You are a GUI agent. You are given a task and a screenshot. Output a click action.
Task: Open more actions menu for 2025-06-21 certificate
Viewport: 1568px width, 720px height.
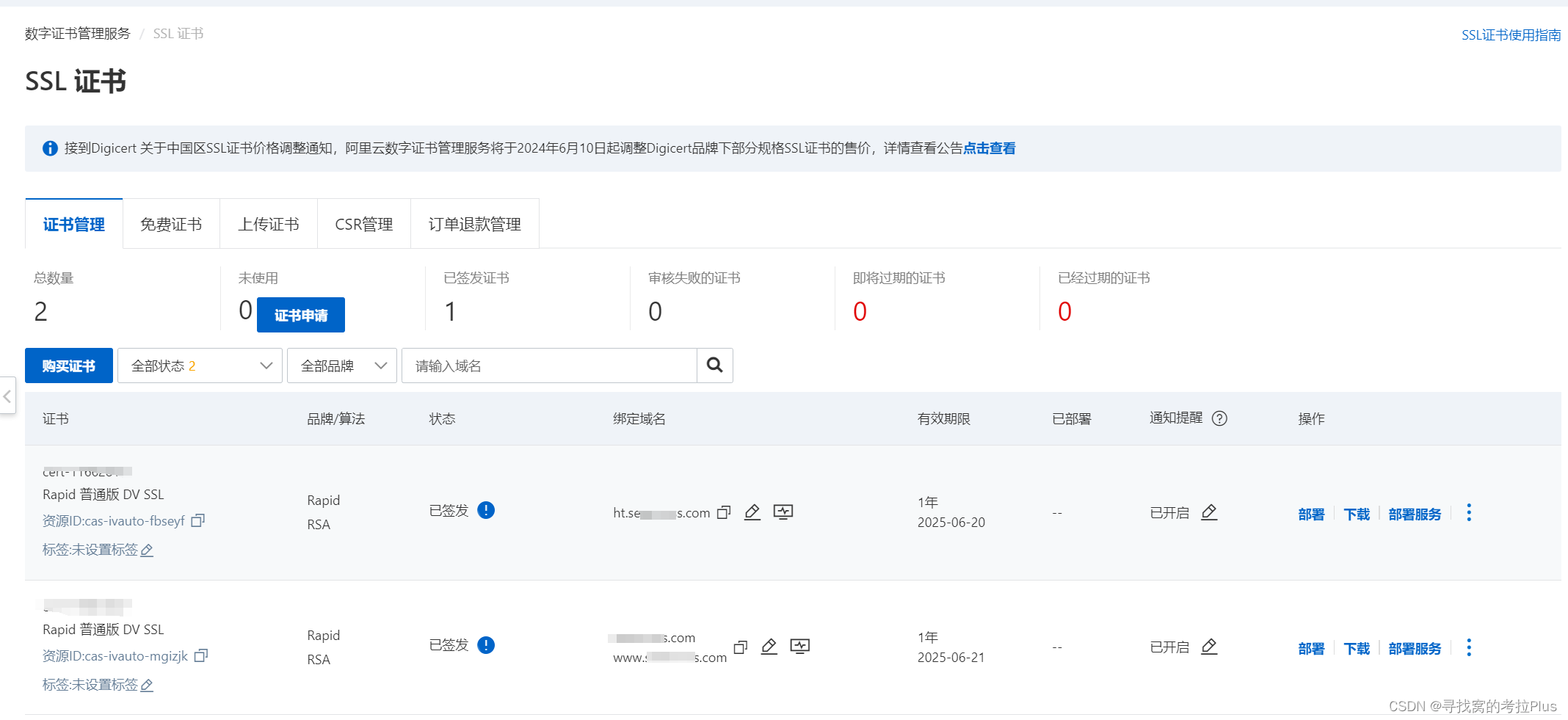[x=1469, y=647]
